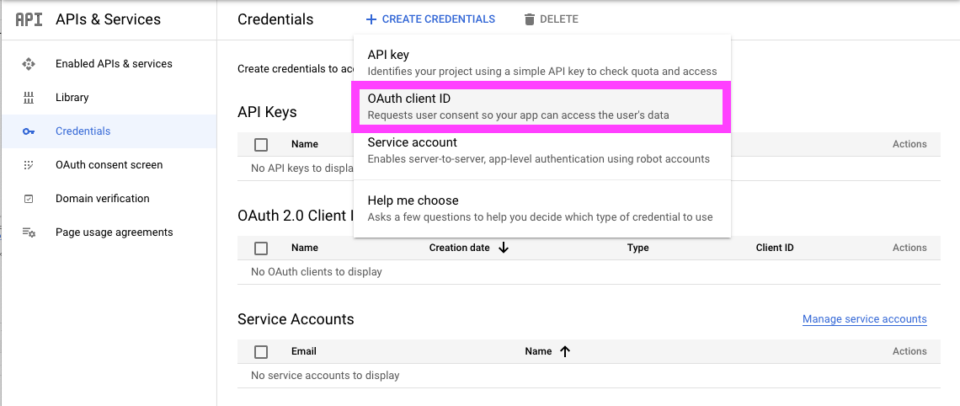Choose Service account option
Screen dimensions: 960x406
542,151
